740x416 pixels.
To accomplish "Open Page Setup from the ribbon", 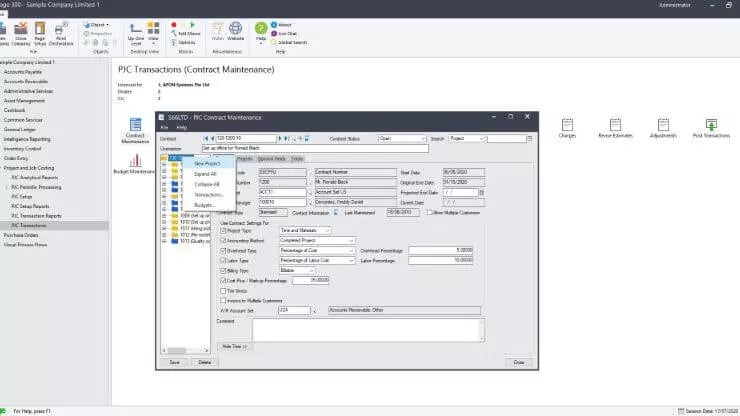I will click(x=40, y=34).
